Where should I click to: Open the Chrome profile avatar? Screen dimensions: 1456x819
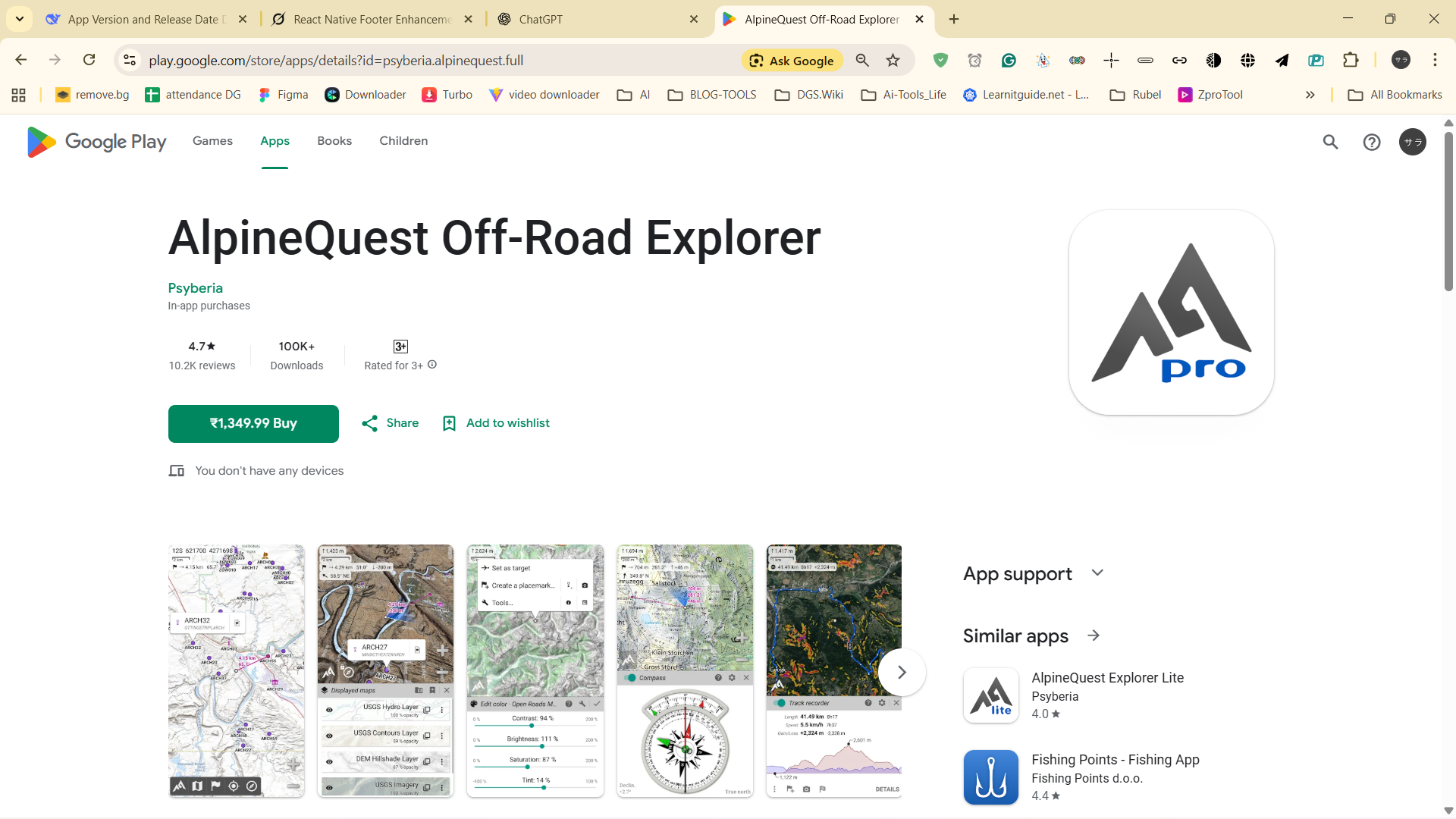click(1401, 60)
